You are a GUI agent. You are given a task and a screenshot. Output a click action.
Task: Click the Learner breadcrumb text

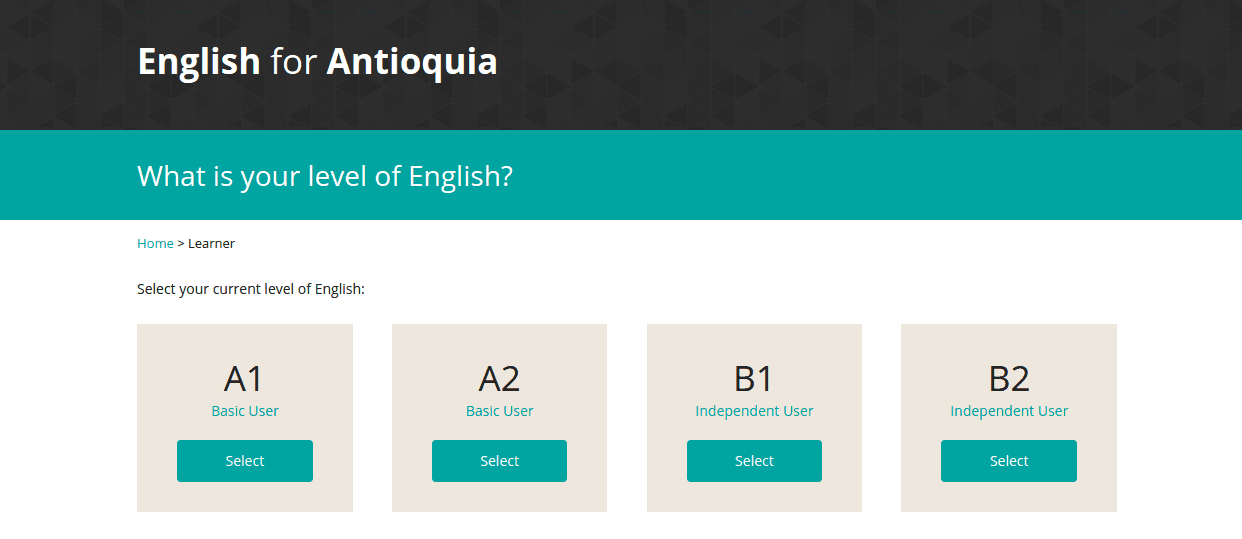coord(211,243)
